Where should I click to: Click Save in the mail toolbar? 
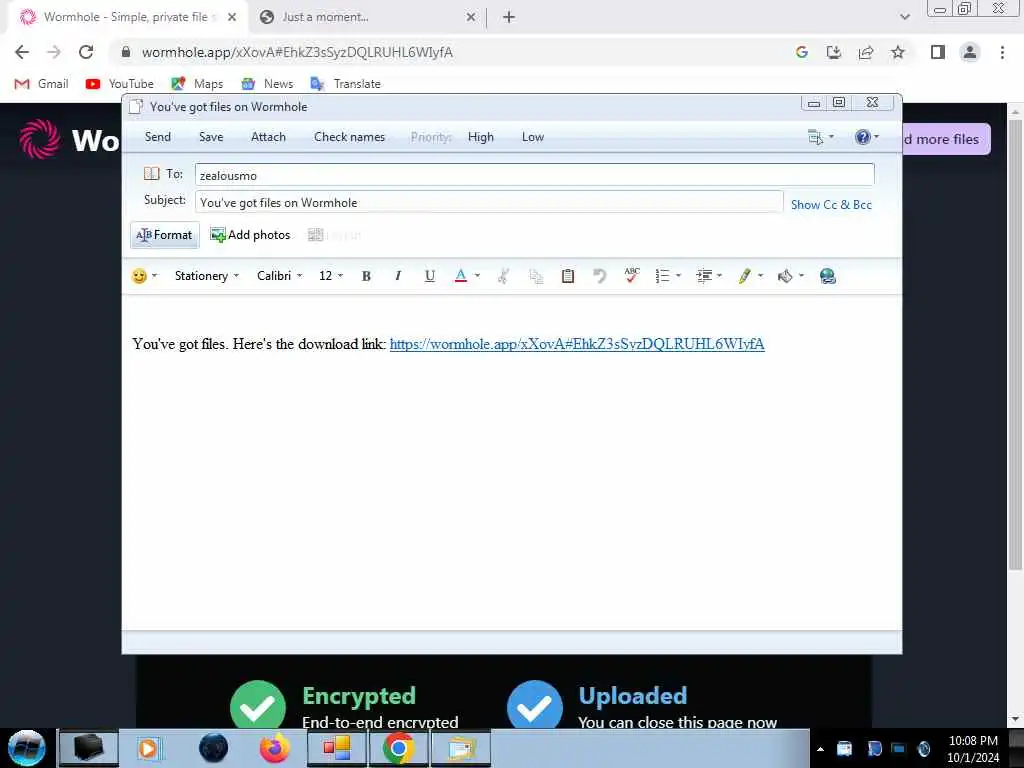[x=211, y=137]
